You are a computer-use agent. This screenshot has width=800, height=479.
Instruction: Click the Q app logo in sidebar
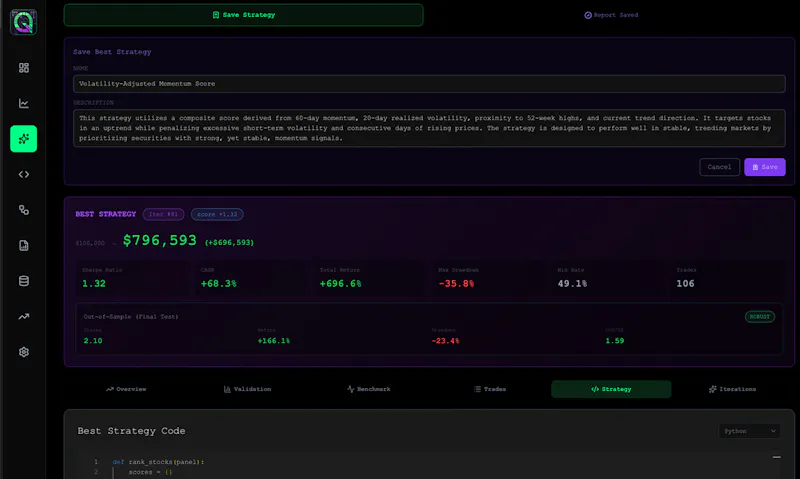(23, 22)
